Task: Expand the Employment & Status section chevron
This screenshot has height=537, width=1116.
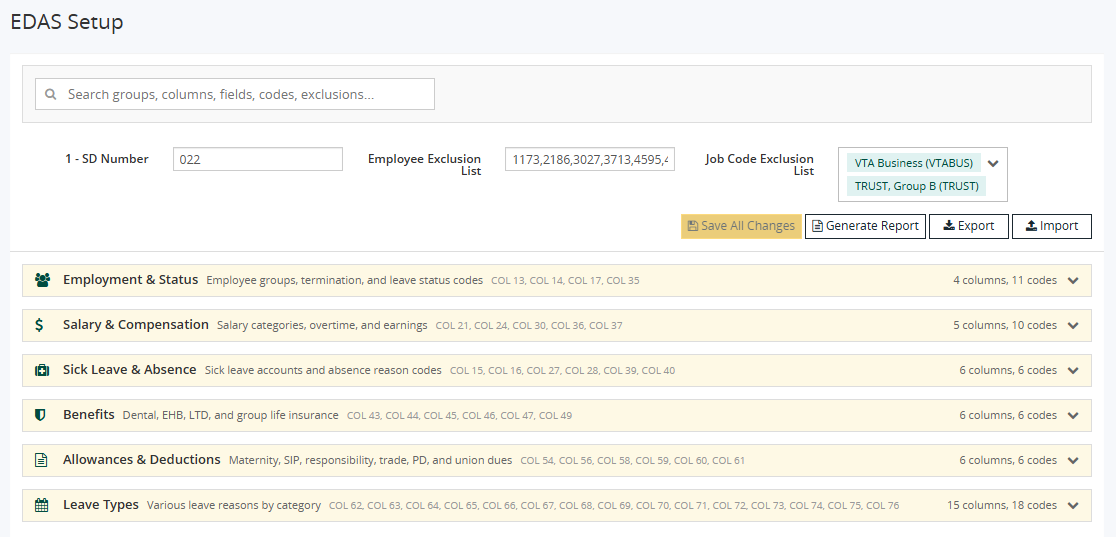Action: click(x=1073, y=281)
